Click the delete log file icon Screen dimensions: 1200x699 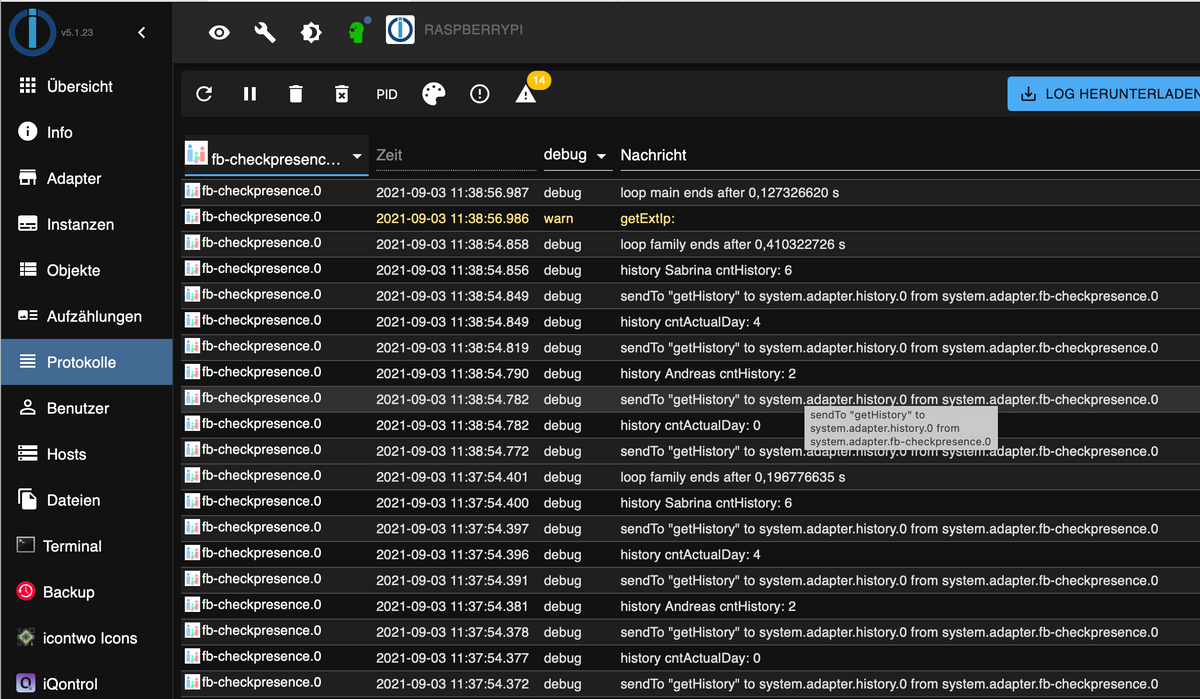(x=341, y=94)
